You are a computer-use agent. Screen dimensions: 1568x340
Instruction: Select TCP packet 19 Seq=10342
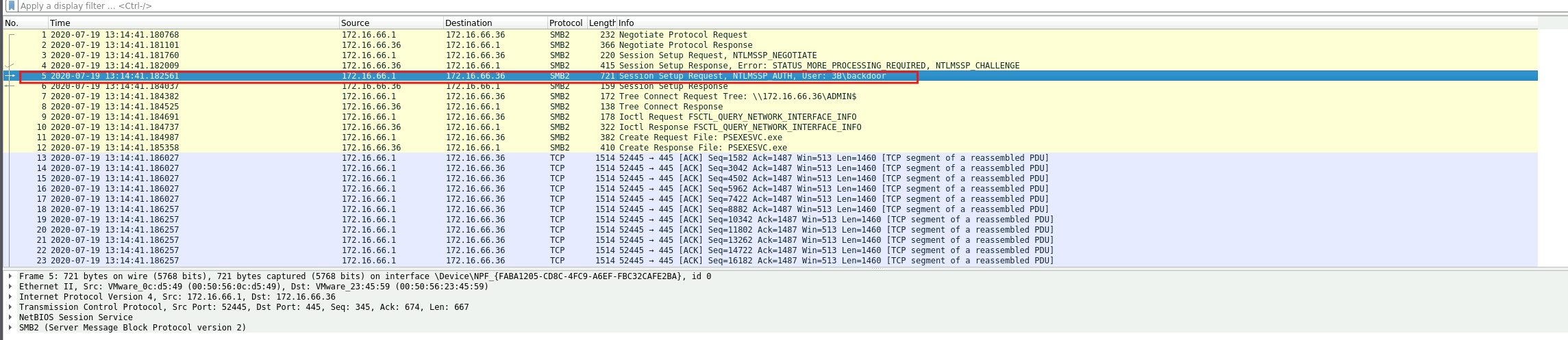pos(771,220)
